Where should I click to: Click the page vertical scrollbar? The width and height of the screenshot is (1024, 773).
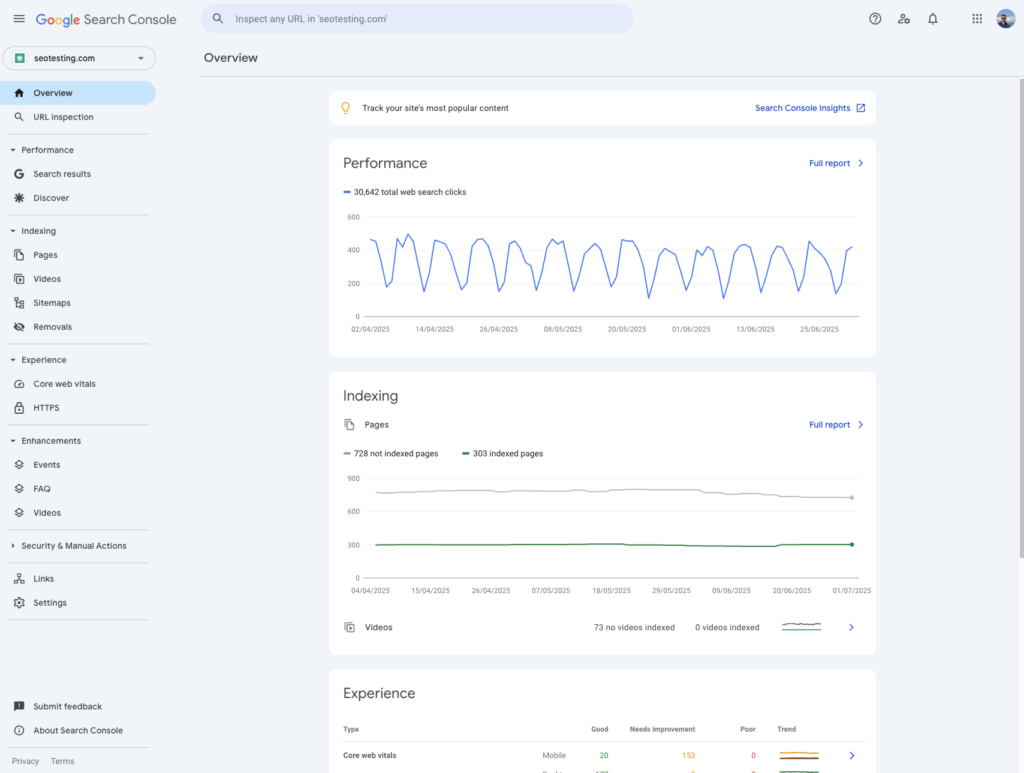(x=1021, y=318)
